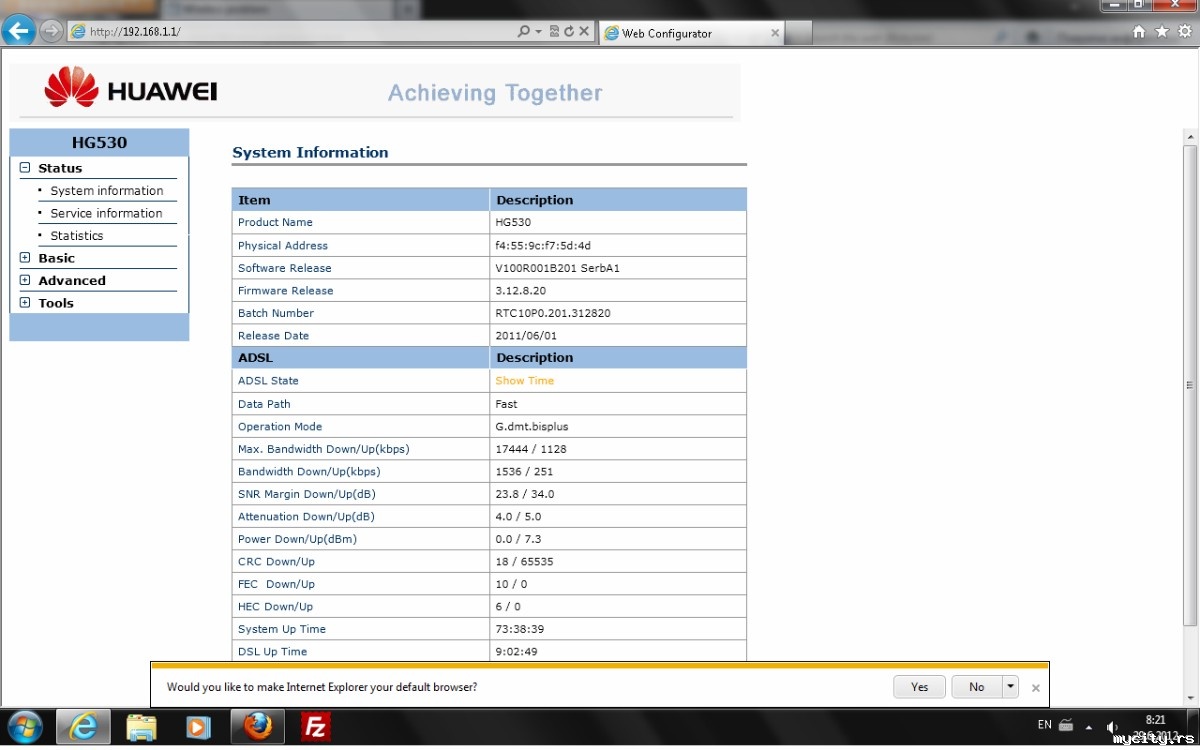Open Favorites with the star icon

[1161, 32]
